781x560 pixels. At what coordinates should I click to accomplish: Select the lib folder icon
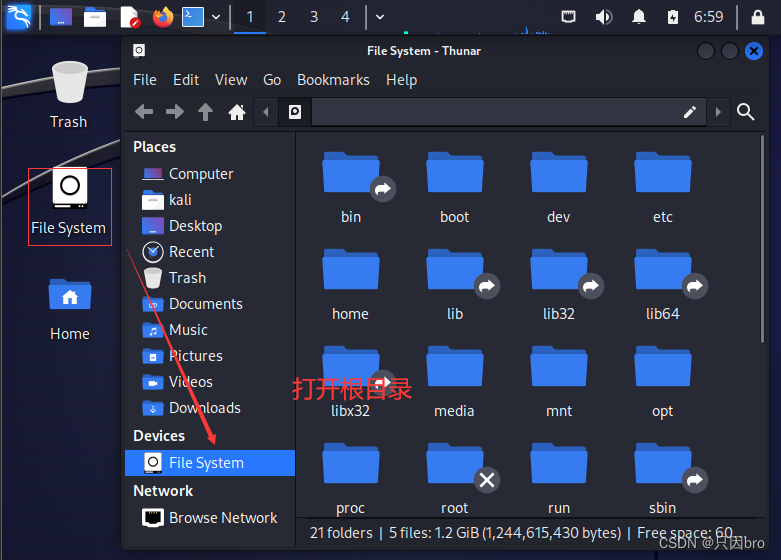pos(455,270)
